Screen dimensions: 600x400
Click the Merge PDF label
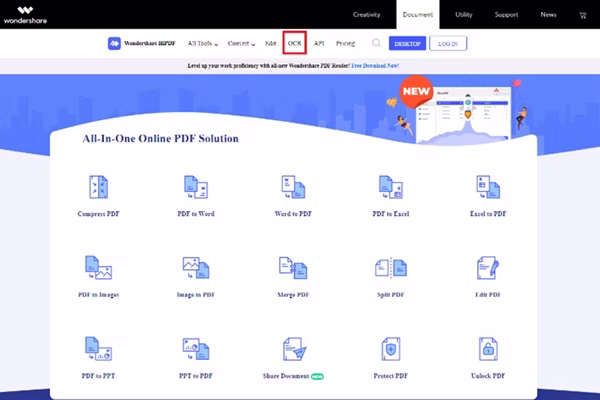tap(293, 294)
